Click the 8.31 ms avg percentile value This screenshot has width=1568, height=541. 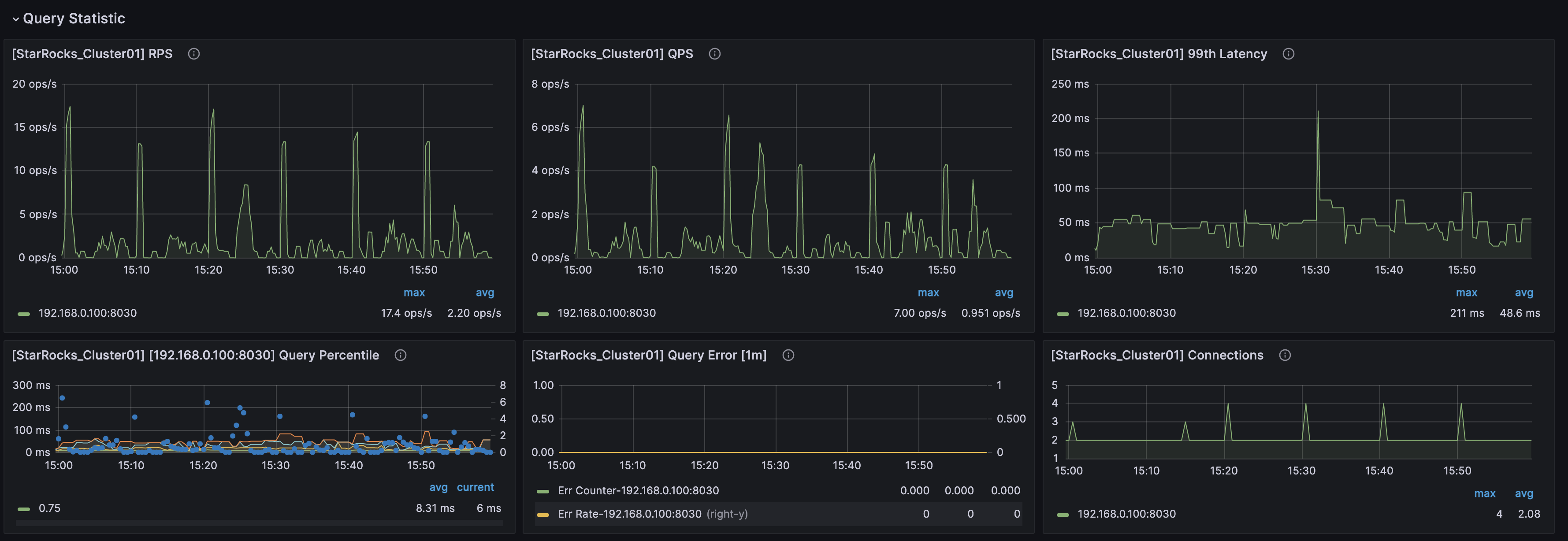tap(435, 509)
